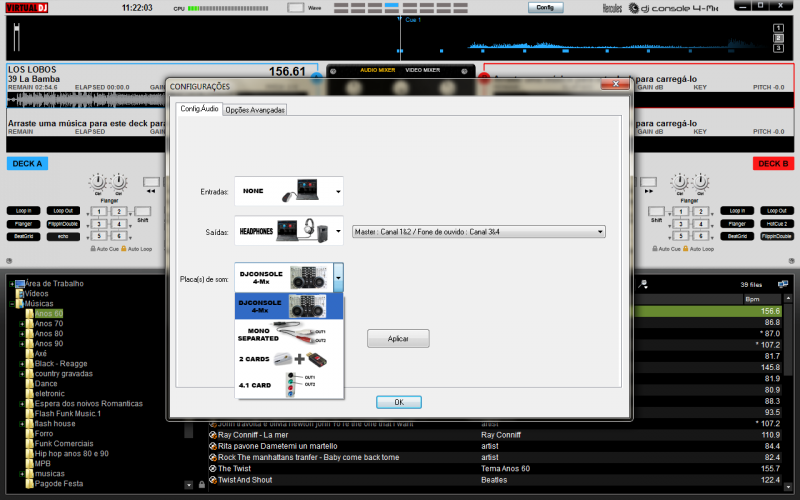Open the Master Canal 1&2 channel combo box

479,232
